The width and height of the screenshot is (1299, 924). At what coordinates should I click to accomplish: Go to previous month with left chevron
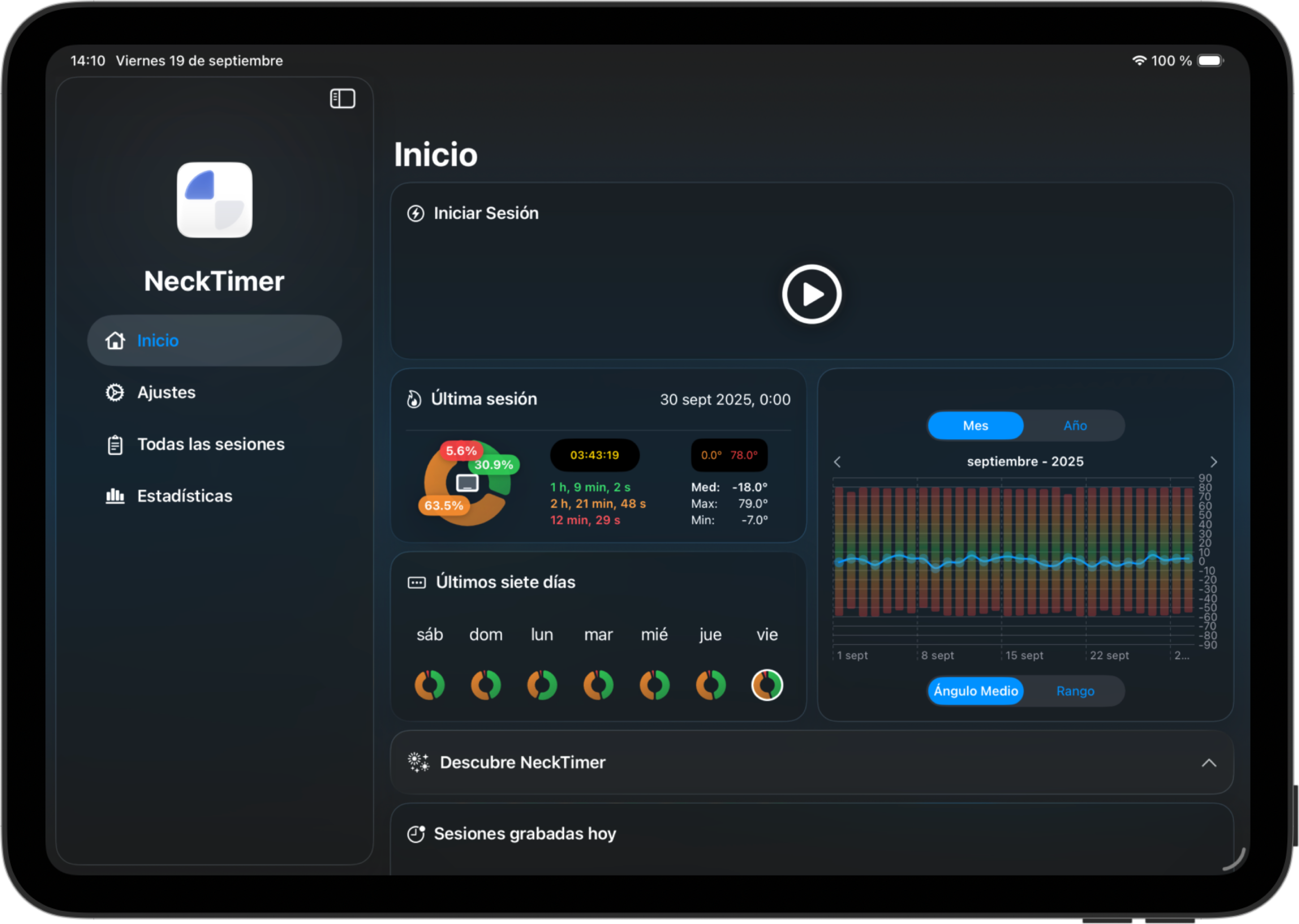(x=837, y=461)
